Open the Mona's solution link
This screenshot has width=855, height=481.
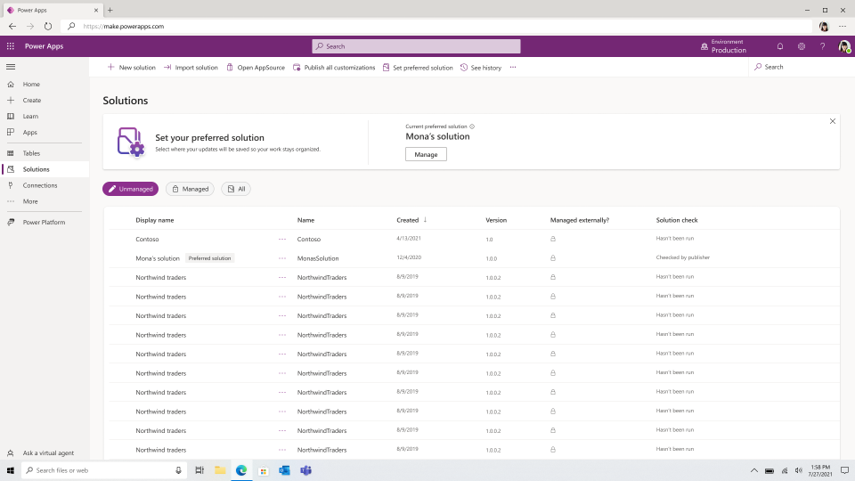pos(158,258)
